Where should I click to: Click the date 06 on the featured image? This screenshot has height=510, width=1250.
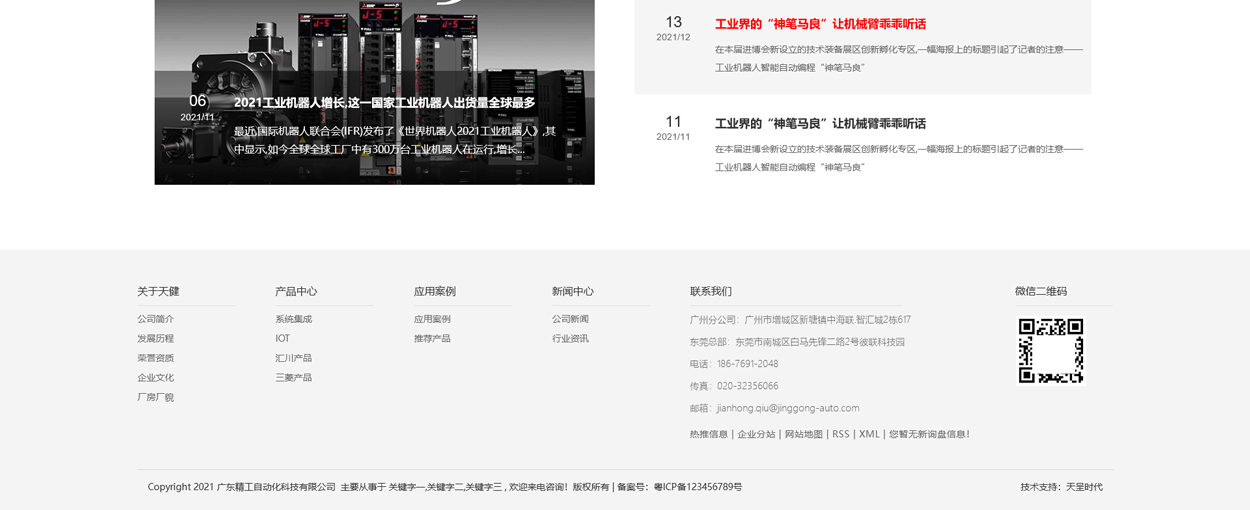[198, 101]
